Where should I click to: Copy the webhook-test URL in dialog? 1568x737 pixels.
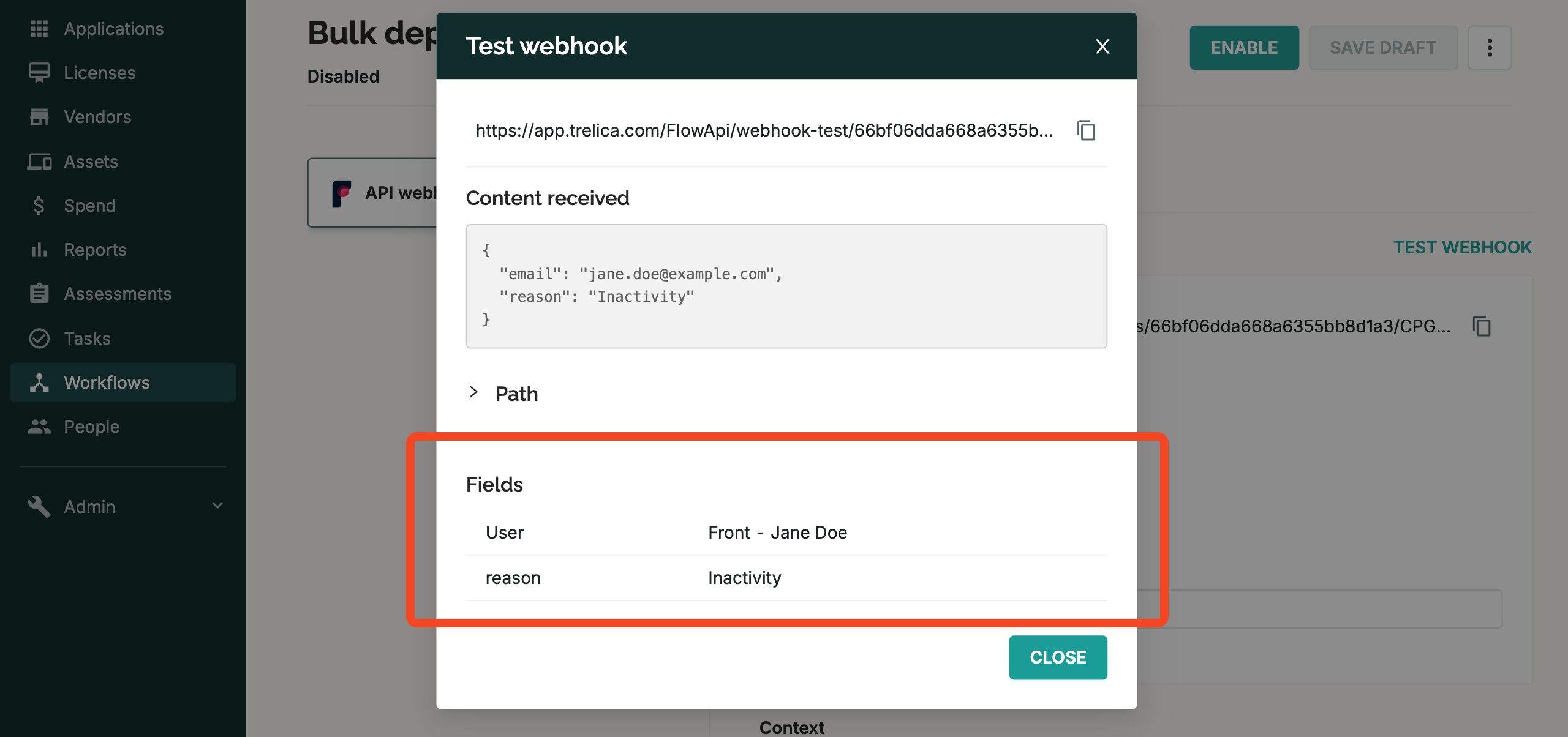pyautogui.click(x=1087, y=130)
